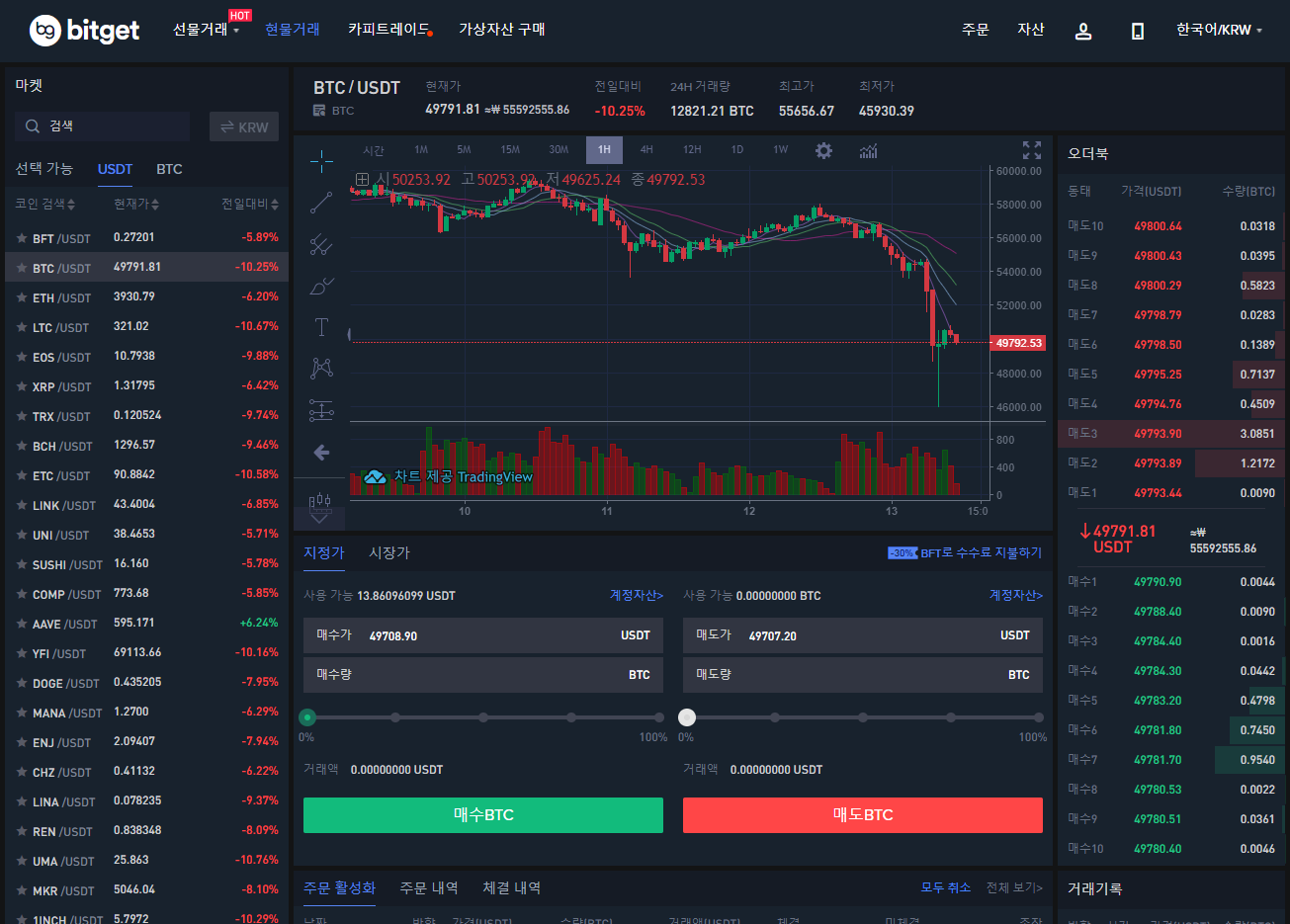This screenshot has width=1290, height=924.
Task: Select the trend line drawing tool
Action: tap(321, 203)
